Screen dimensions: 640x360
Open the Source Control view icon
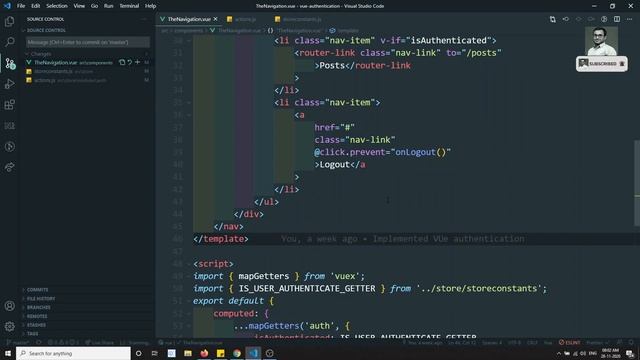coord(10,63)
